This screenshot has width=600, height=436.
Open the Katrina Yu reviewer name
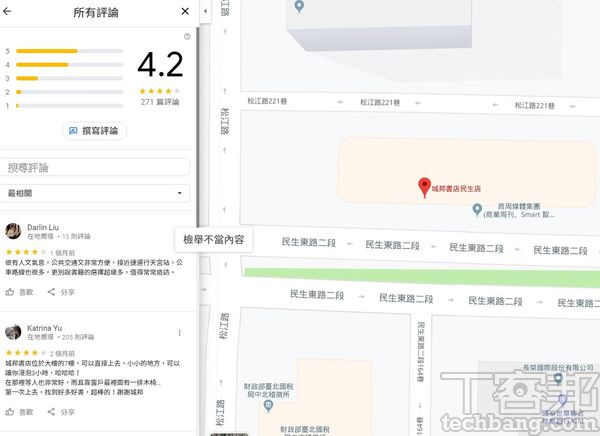tap(44, 328)
